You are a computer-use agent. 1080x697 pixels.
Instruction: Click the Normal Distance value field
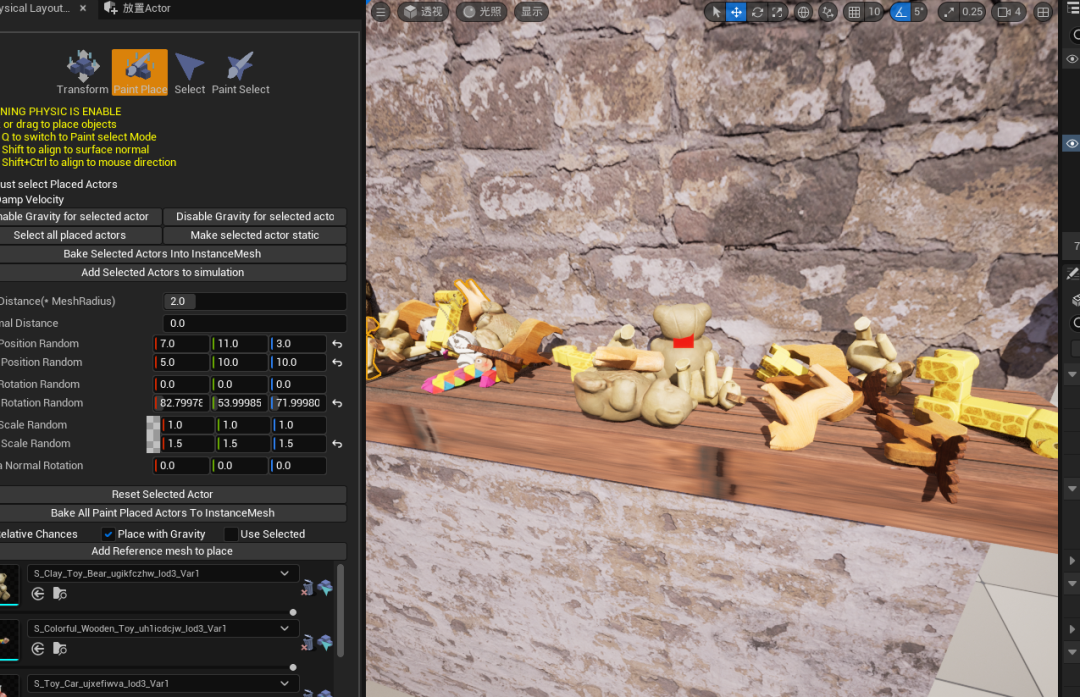click(255, 323)
